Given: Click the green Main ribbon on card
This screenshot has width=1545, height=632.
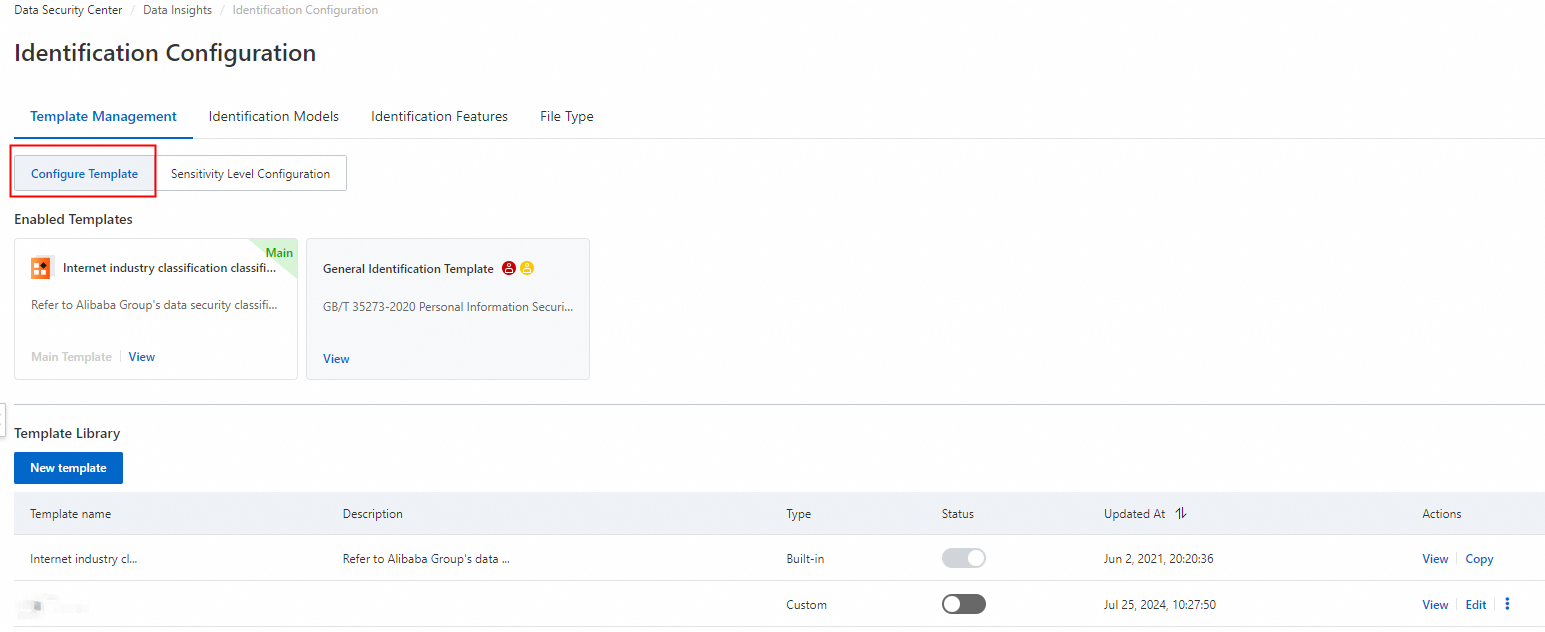Looking at the screenshot, I should 279,252.
